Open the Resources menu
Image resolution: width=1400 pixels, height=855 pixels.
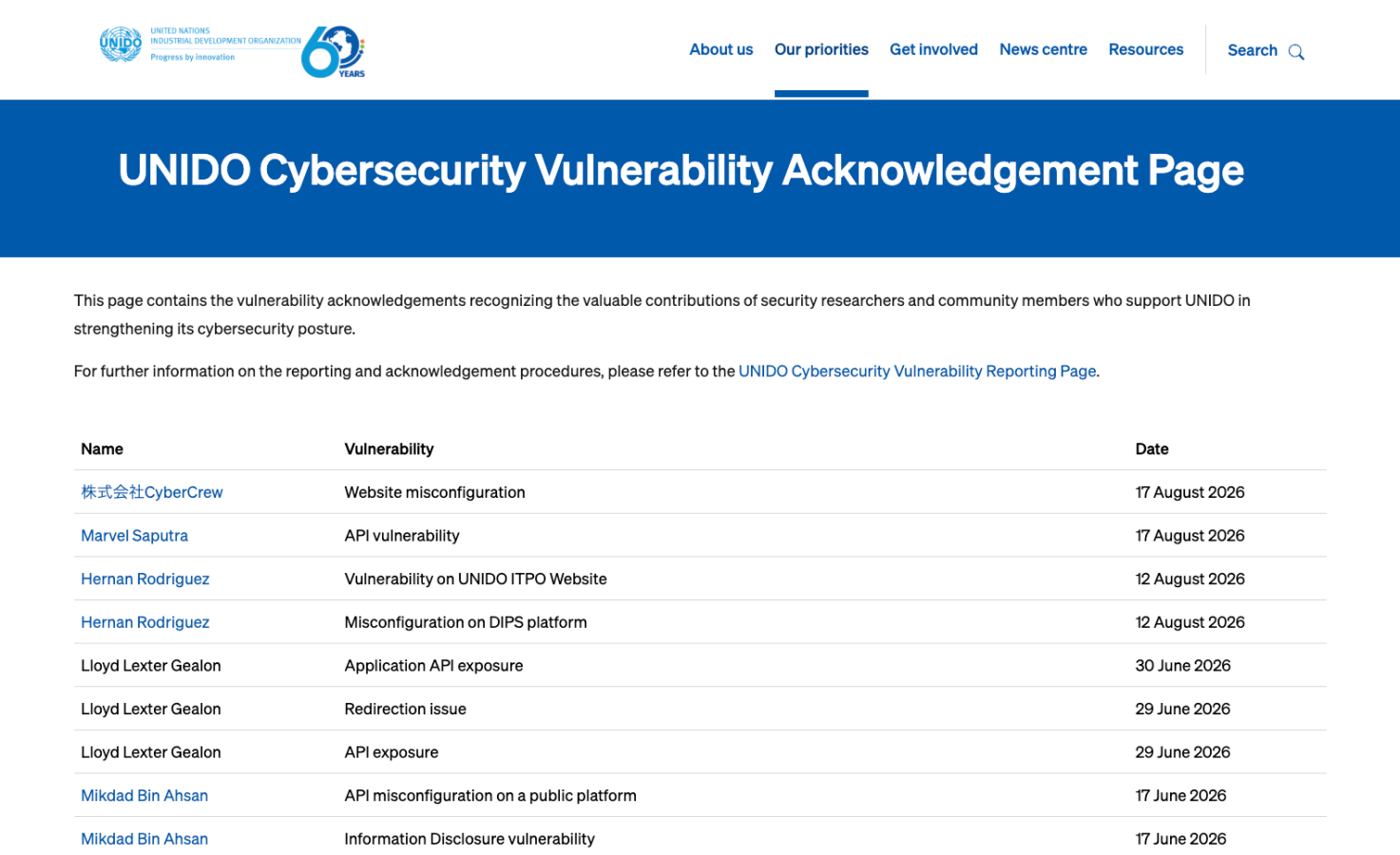click(x=1145, y=49)
